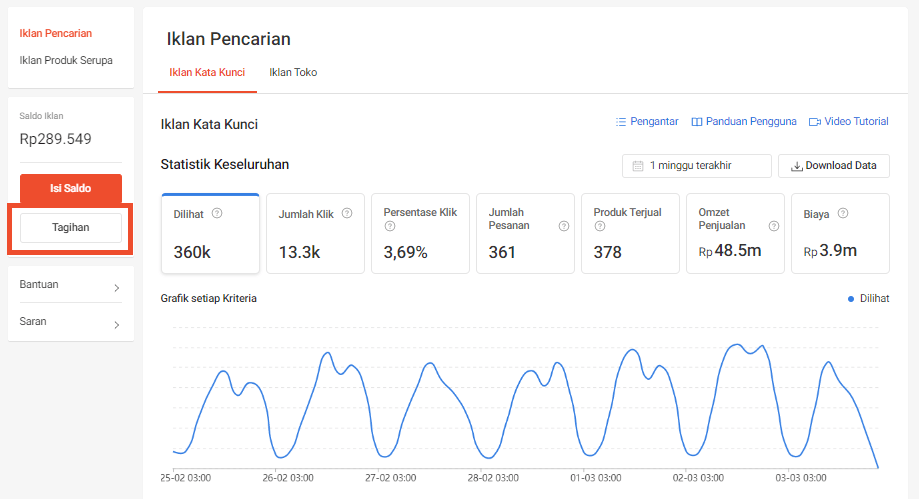Click the help icon beside Jumlah Pesanan

tap(564, 226)
